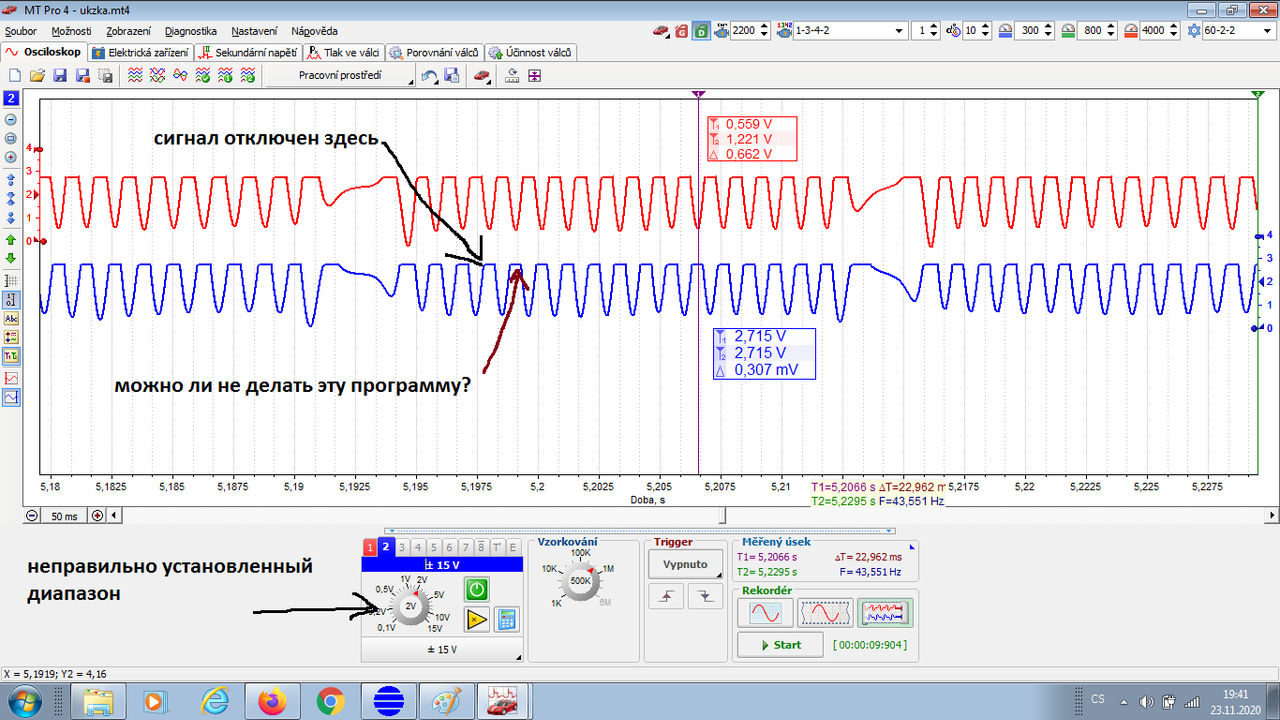The image size is (1280, 720).
Task: Create a new file with the blank page icon
Action: coord(14,75)
